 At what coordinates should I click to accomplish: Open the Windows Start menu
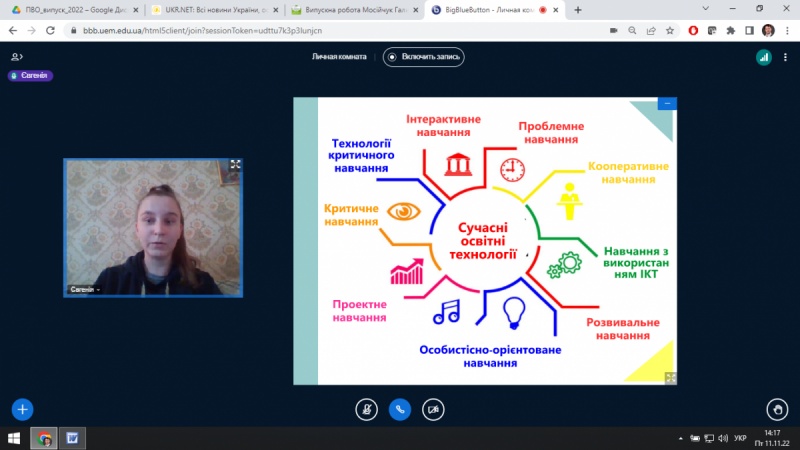pos(14,438)
